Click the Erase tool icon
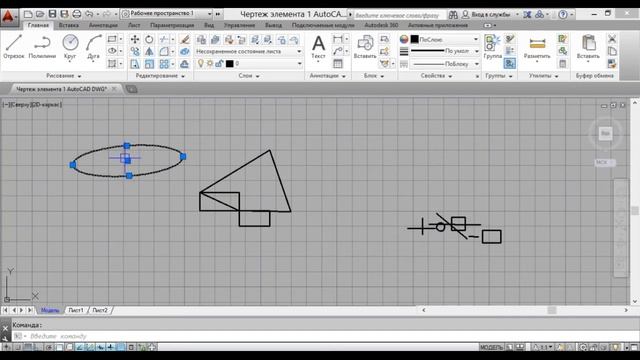This screenshot has width=640, height=360. (185, 39)
